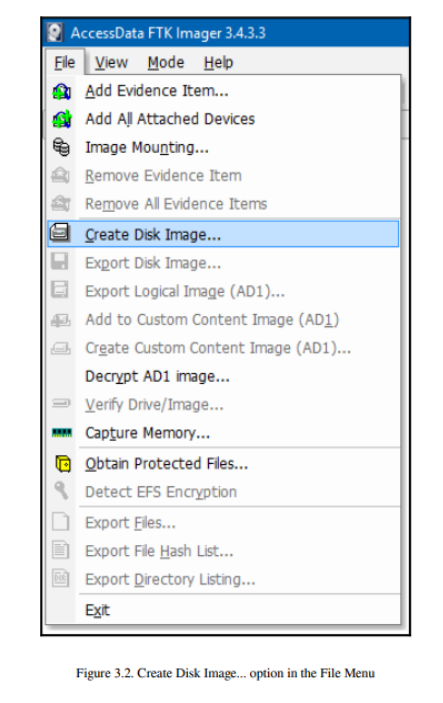Click the Obtain Protected Files yellow icon
Image resolution: width=443 pixels, height=703 pixels.
(x=63, y=464)
